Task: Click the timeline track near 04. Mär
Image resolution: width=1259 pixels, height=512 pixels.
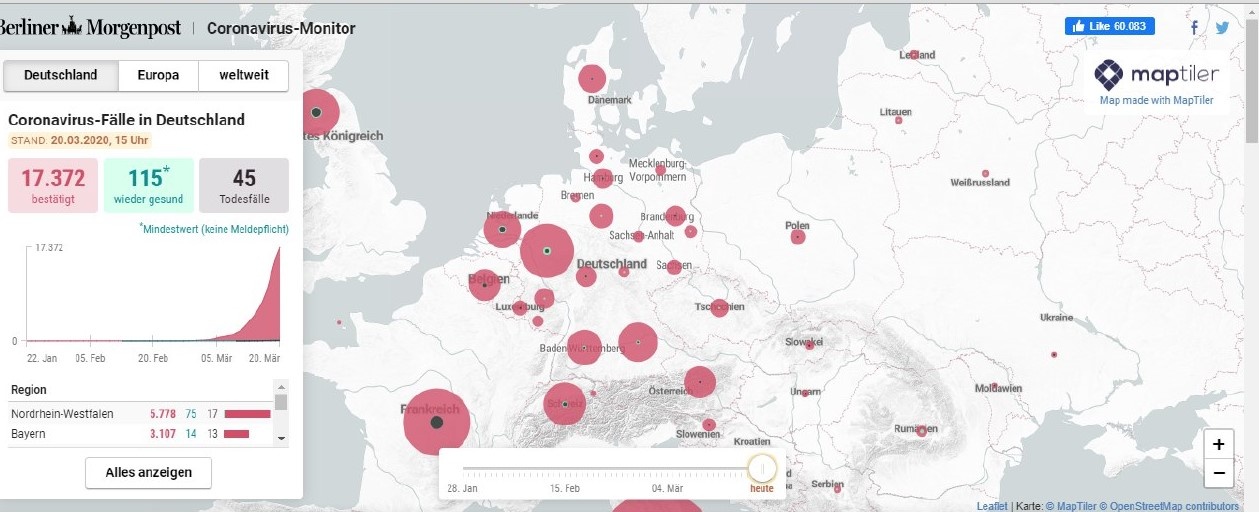Action: click(668, 468)
